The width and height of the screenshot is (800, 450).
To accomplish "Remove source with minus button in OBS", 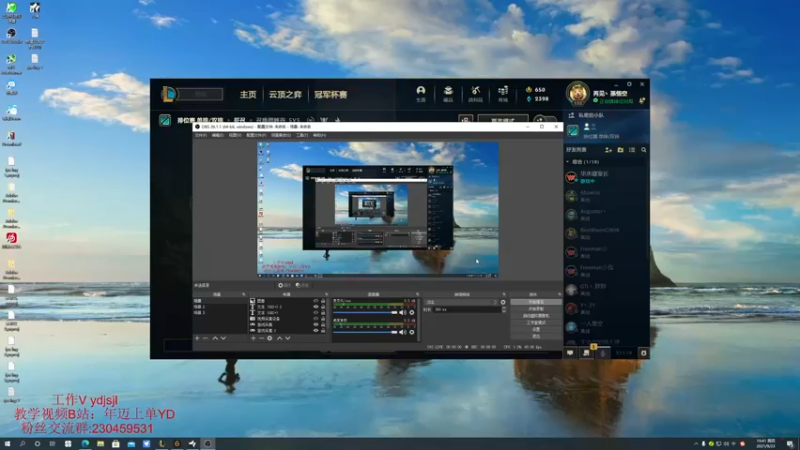I will (261, 338).
